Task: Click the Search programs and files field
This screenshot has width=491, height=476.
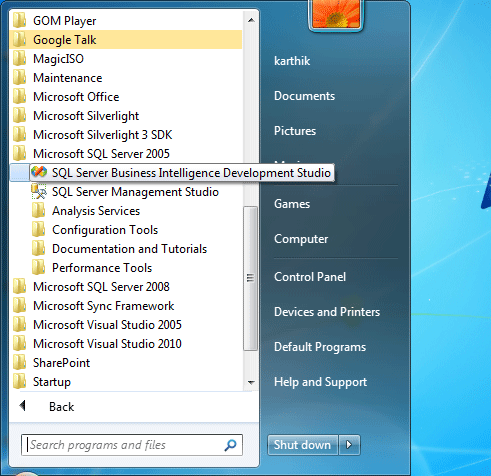Action: click(x=132, y=445)
